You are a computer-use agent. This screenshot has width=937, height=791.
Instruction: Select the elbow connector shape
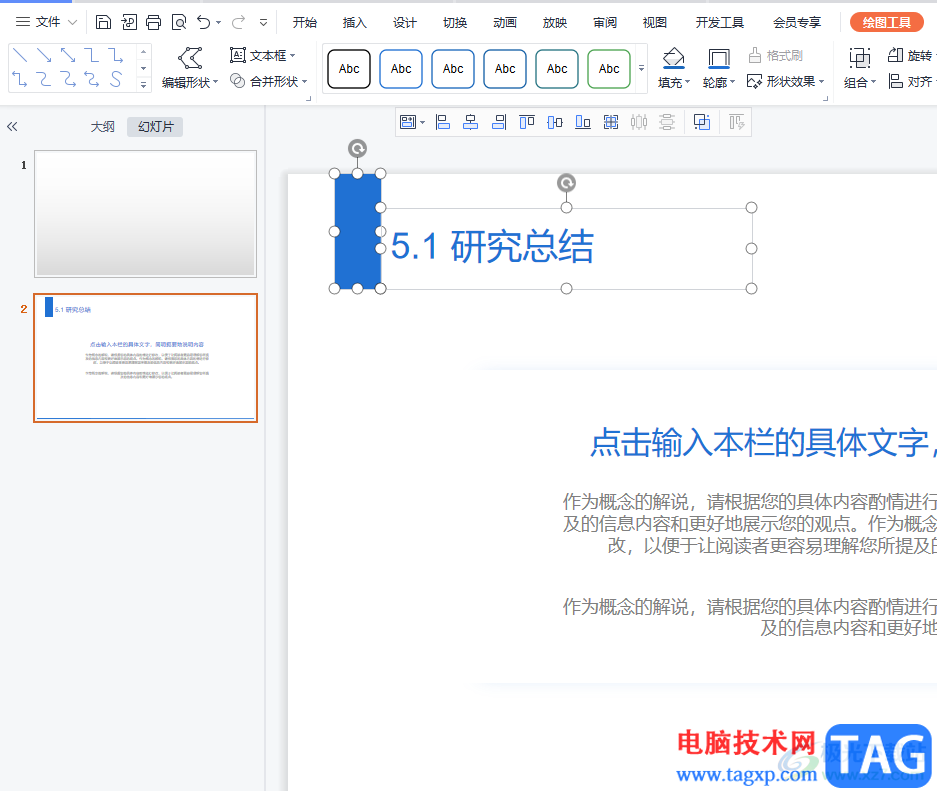[x=91, y=56]
